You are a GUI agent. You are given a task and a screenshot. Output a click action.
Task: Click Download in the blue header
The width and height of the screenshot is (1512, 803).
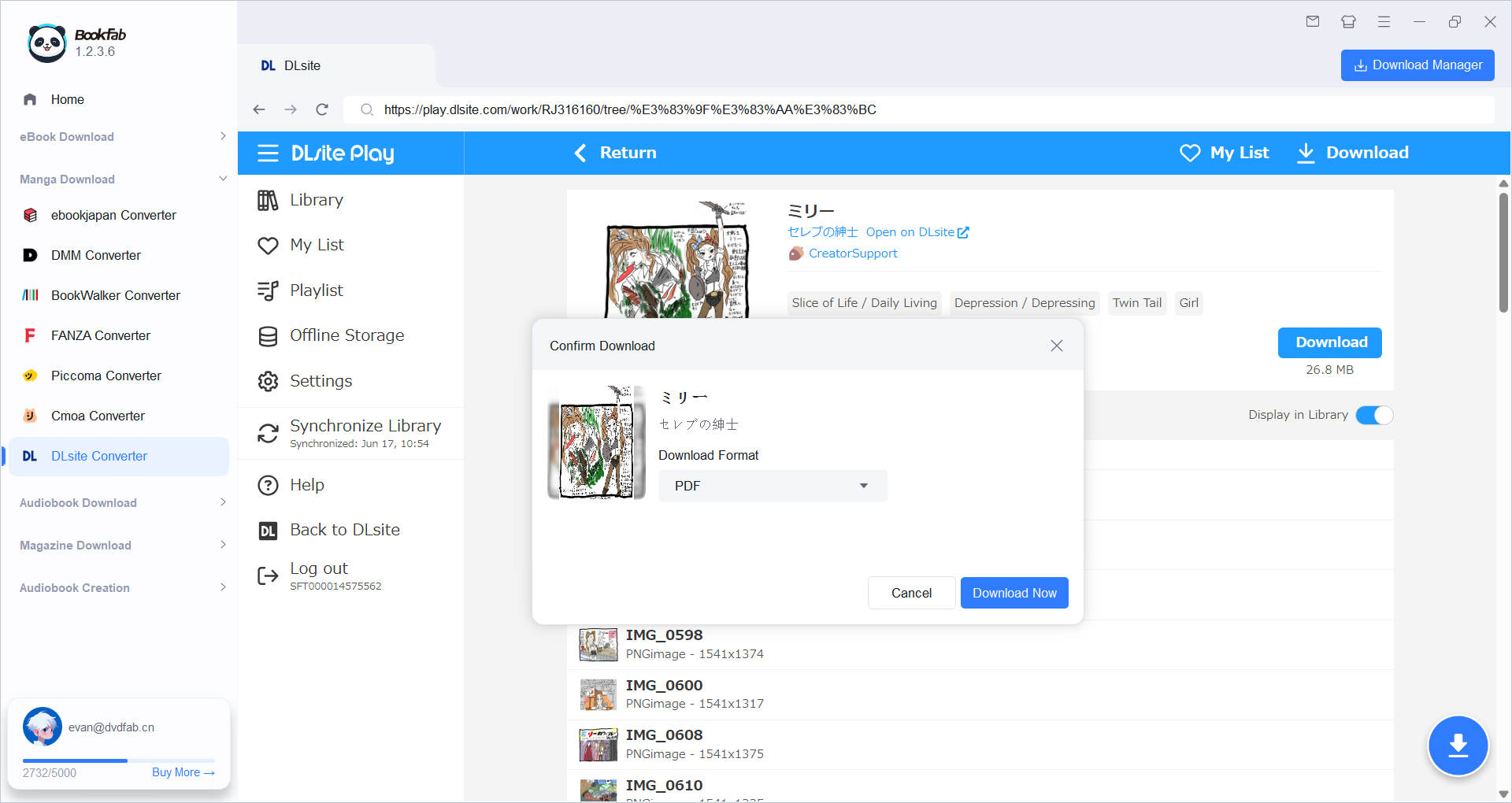1352,153
